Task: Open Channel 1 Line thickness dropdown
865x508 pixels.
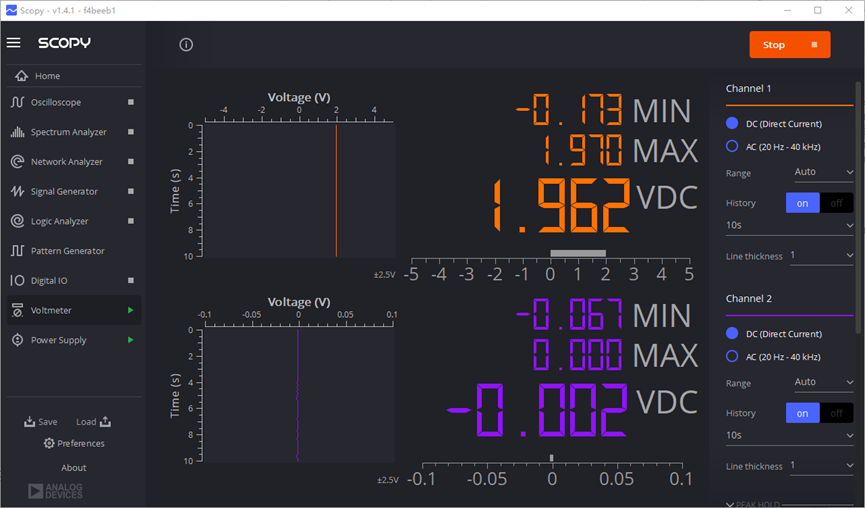Action: coord(821,255)
